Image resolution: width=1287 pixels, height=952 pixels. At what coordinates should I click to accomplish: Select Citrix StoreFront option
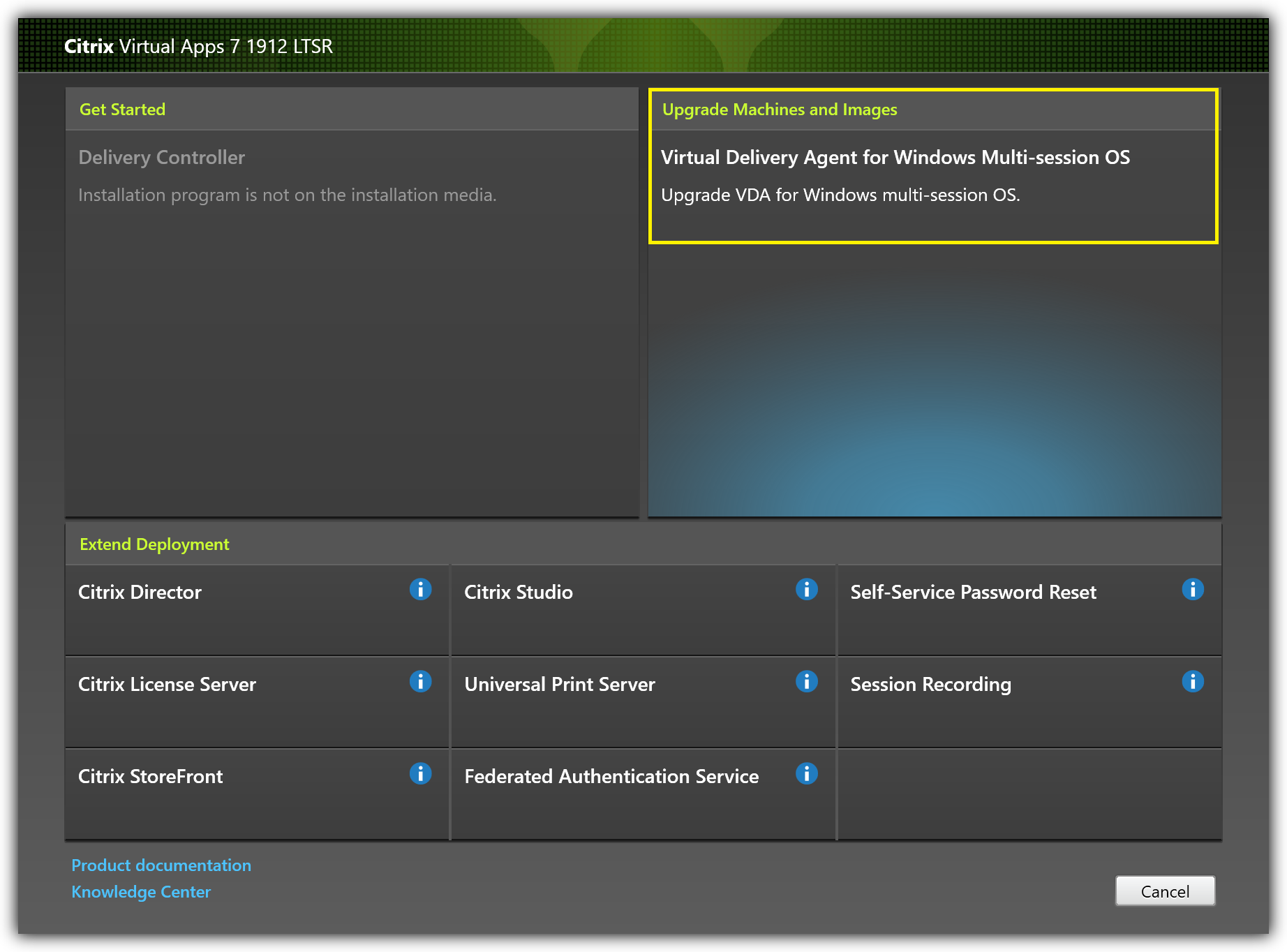150,777
